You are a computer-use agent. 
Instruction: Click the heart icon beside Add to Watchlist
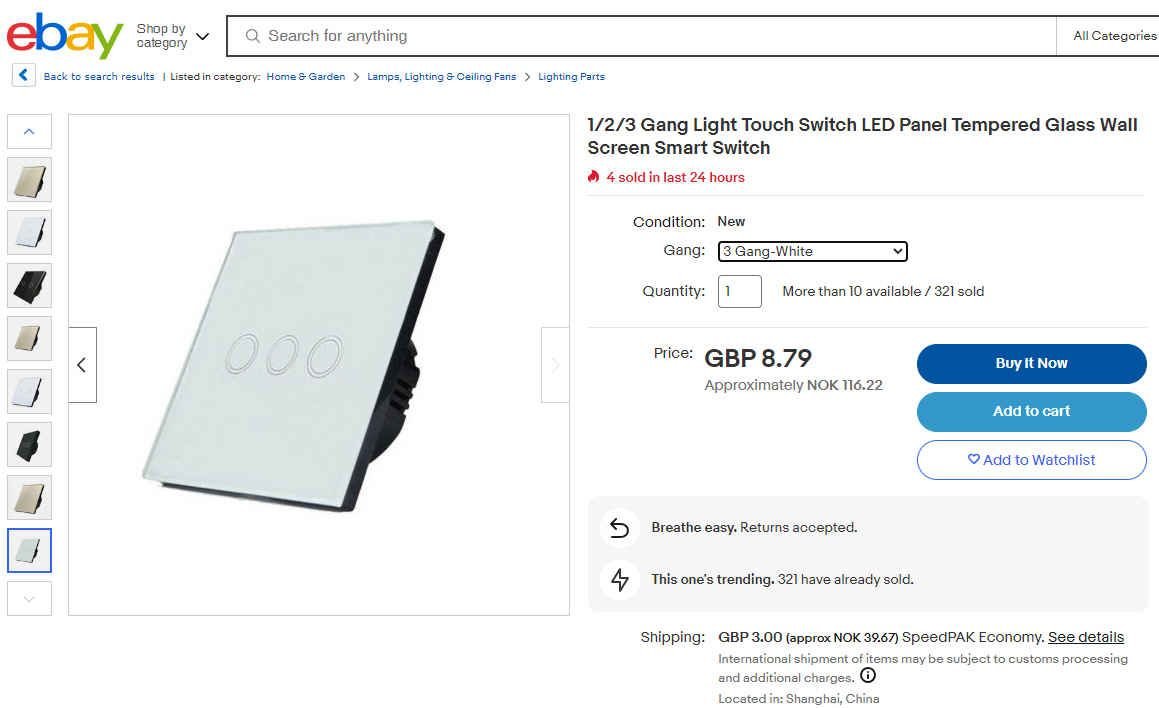point(972,459)
